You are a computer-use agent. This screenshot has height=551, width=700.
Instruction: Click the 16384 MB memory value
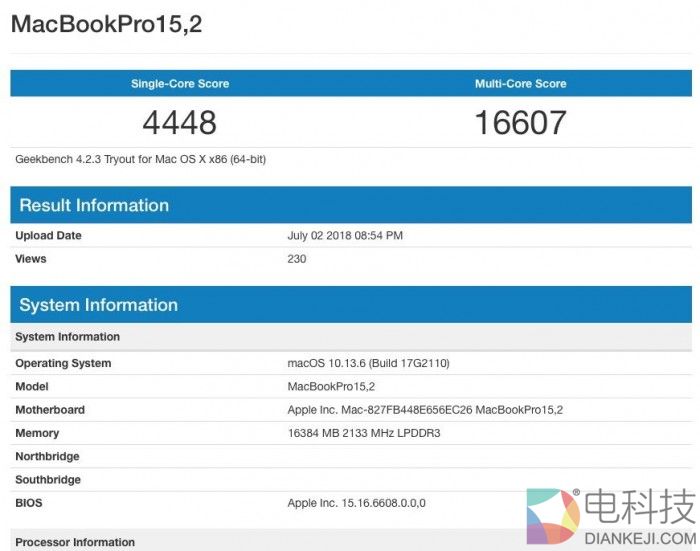(x=364, y=433)
